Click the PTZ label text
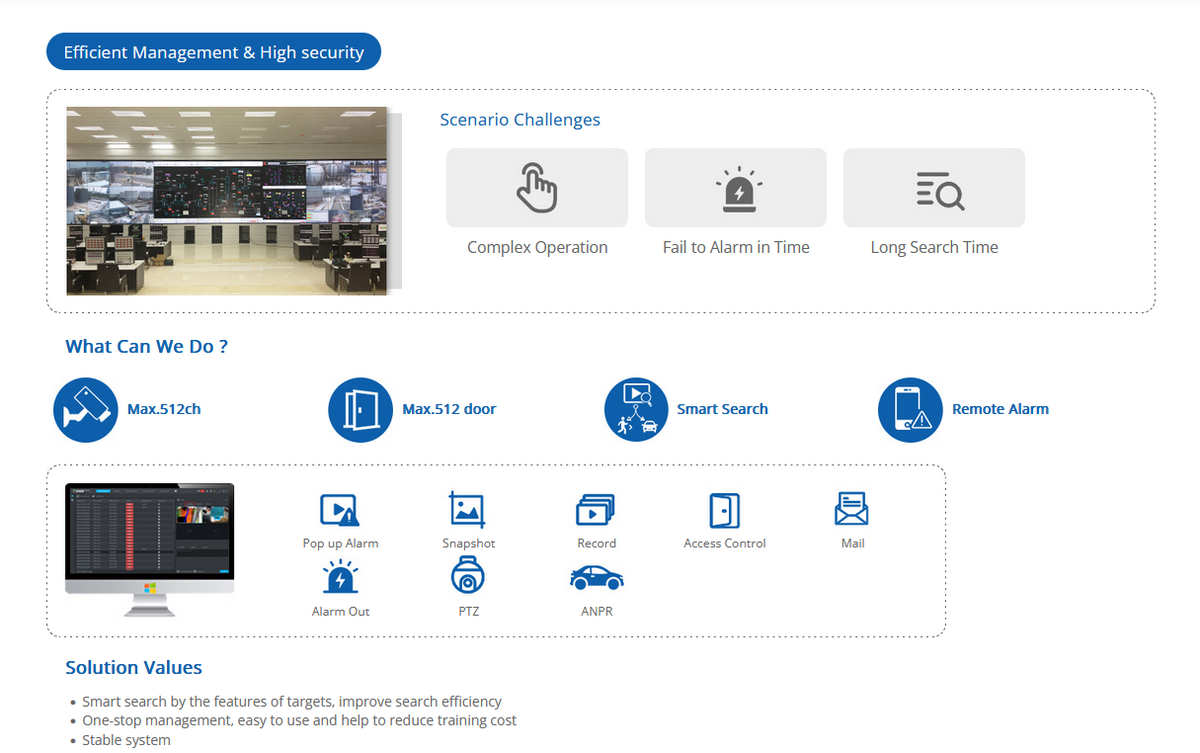Viewport: 1200px width, 753px height. [469, 612]
